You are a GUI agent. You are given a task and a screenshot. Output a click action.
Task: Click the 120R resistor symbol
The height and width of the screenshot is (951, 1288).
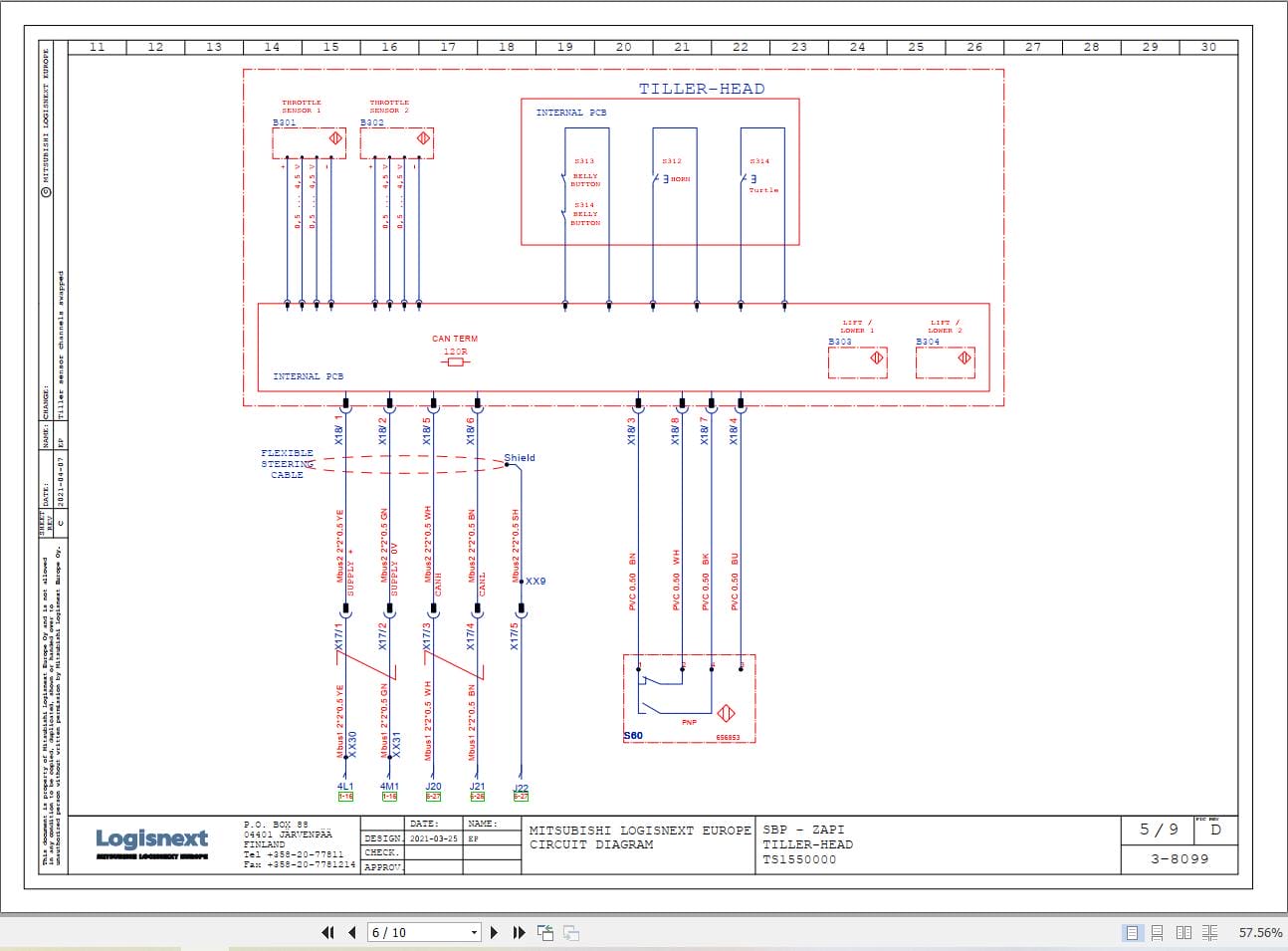click(x=456, y=361)
